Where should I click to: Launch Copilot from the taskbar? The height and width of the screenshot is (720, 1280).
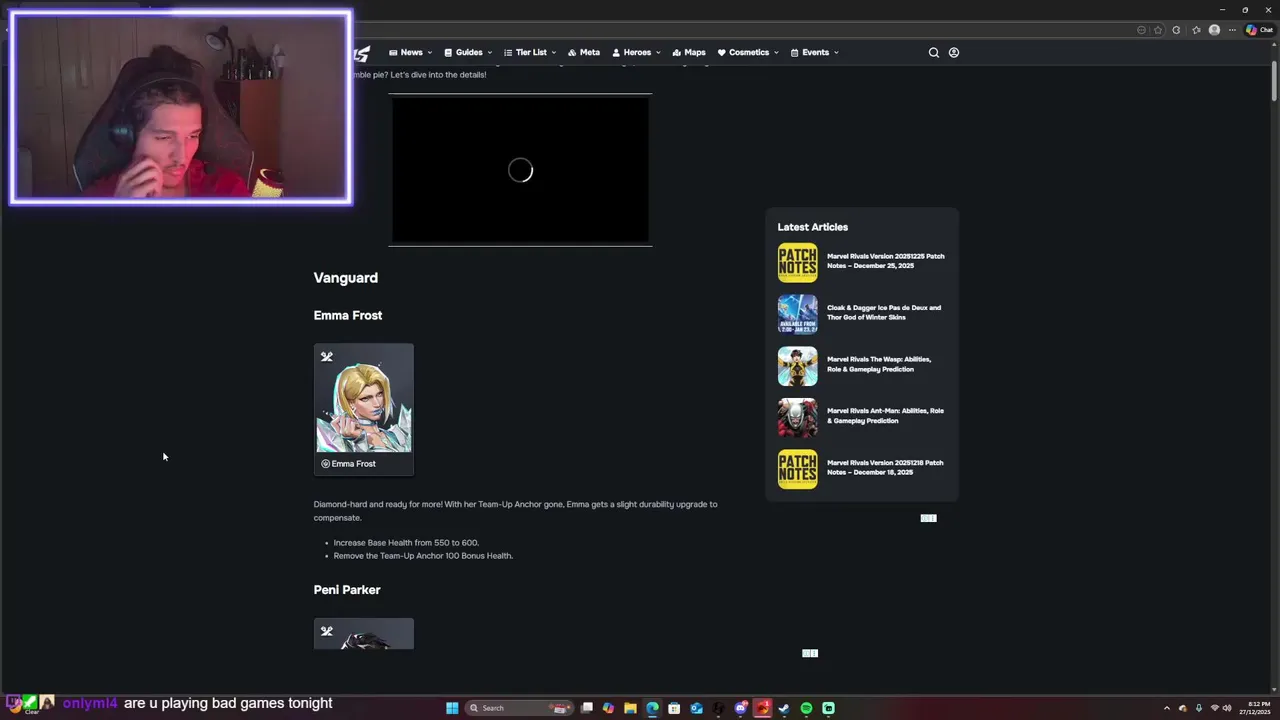pyautogui.click(x=608, y=708)
